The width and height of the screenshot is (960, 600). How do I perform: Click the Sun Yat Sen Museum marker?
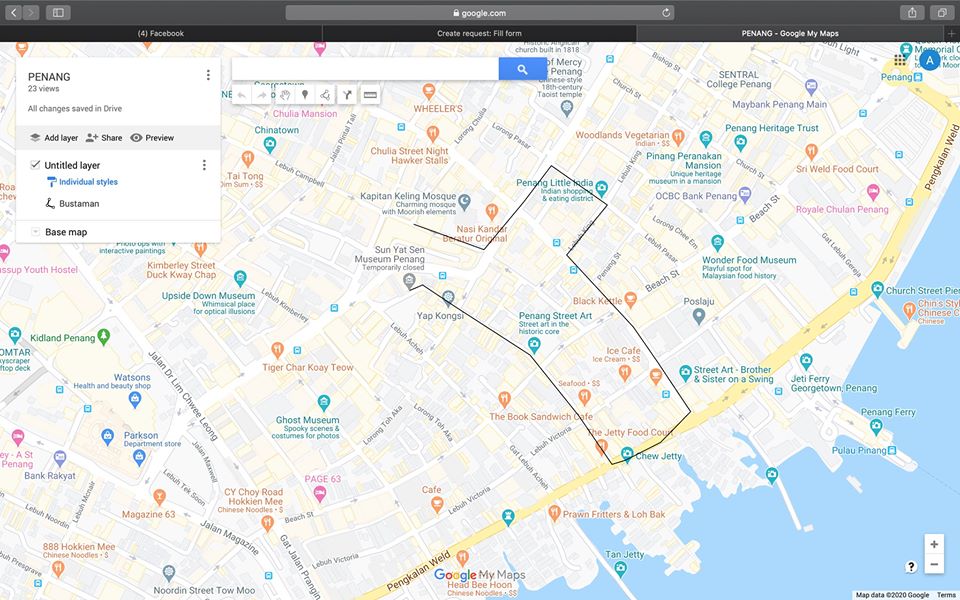(410, 281)
